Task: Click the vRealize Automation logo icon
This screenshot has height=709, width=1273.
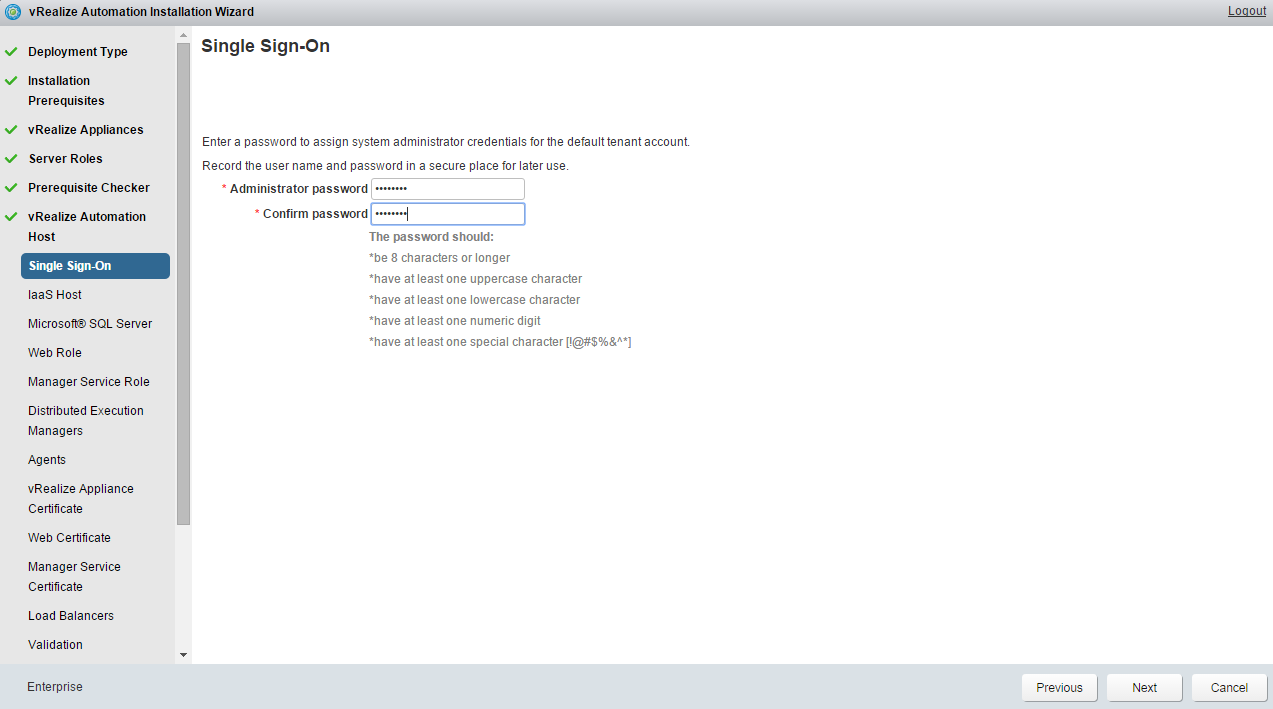Action: pos(13,12)
